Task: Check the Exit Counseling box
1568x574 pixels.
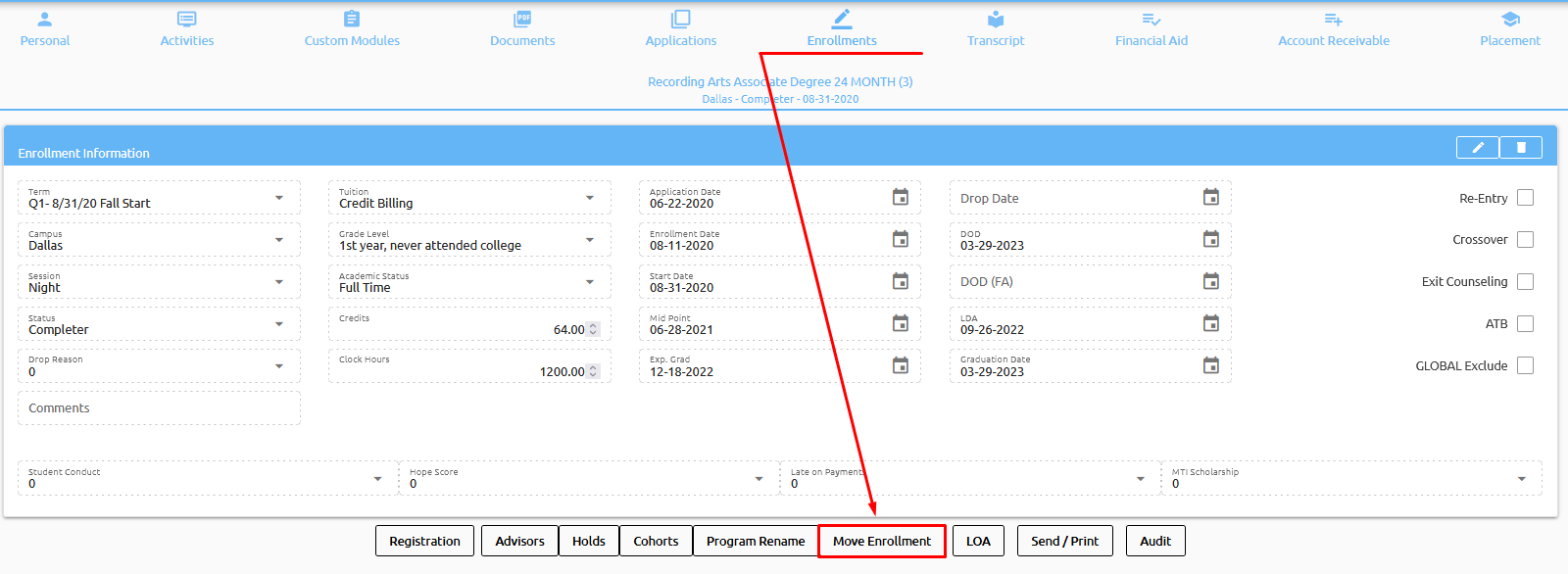Action: [1525, 282]
